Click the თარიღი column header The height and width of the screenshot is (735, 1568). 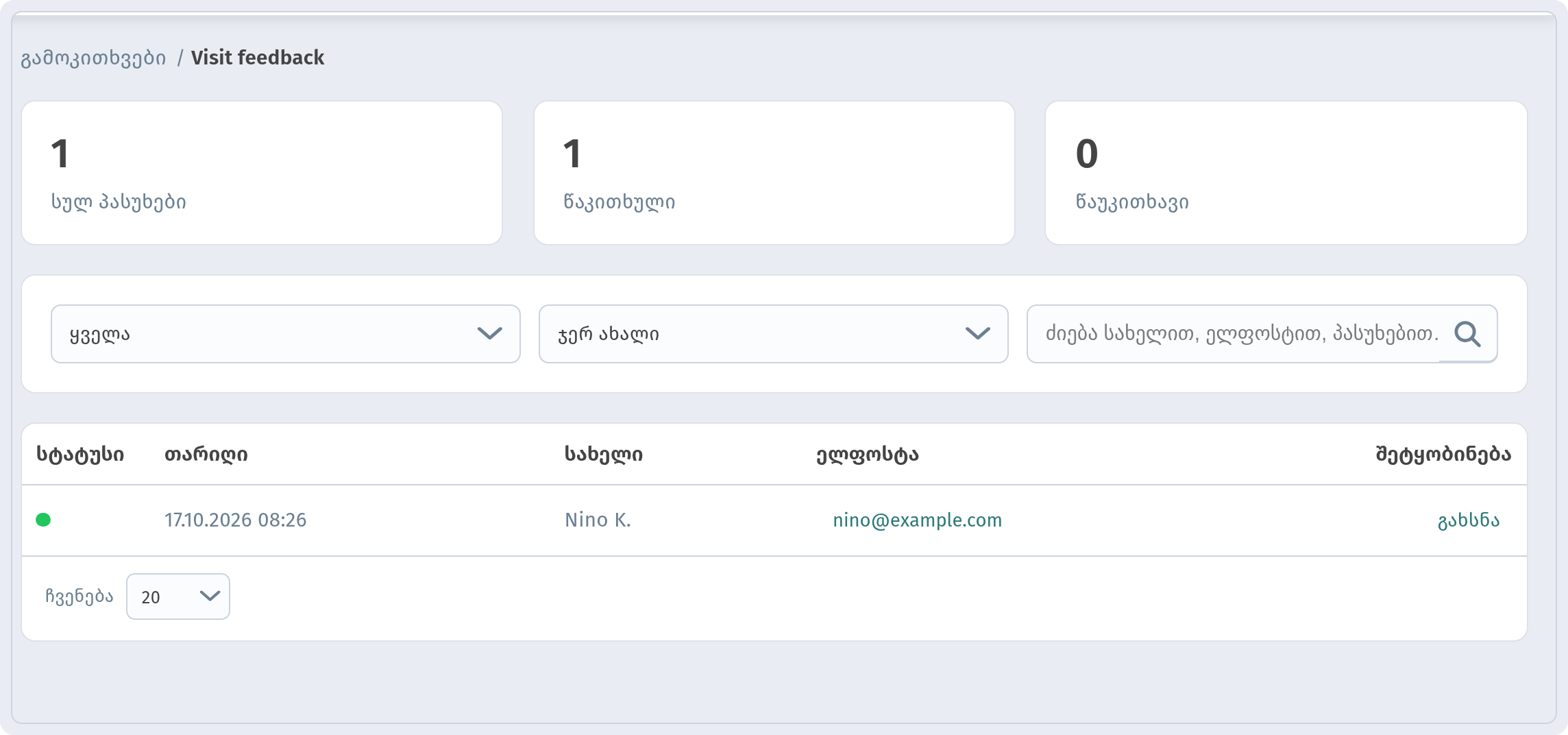tap(206, 455)
